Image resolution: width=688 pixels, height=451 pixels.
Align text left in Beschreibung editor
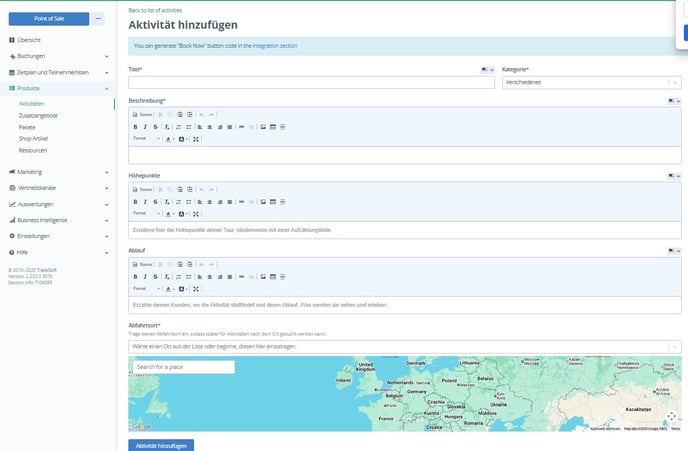(200, 127)
